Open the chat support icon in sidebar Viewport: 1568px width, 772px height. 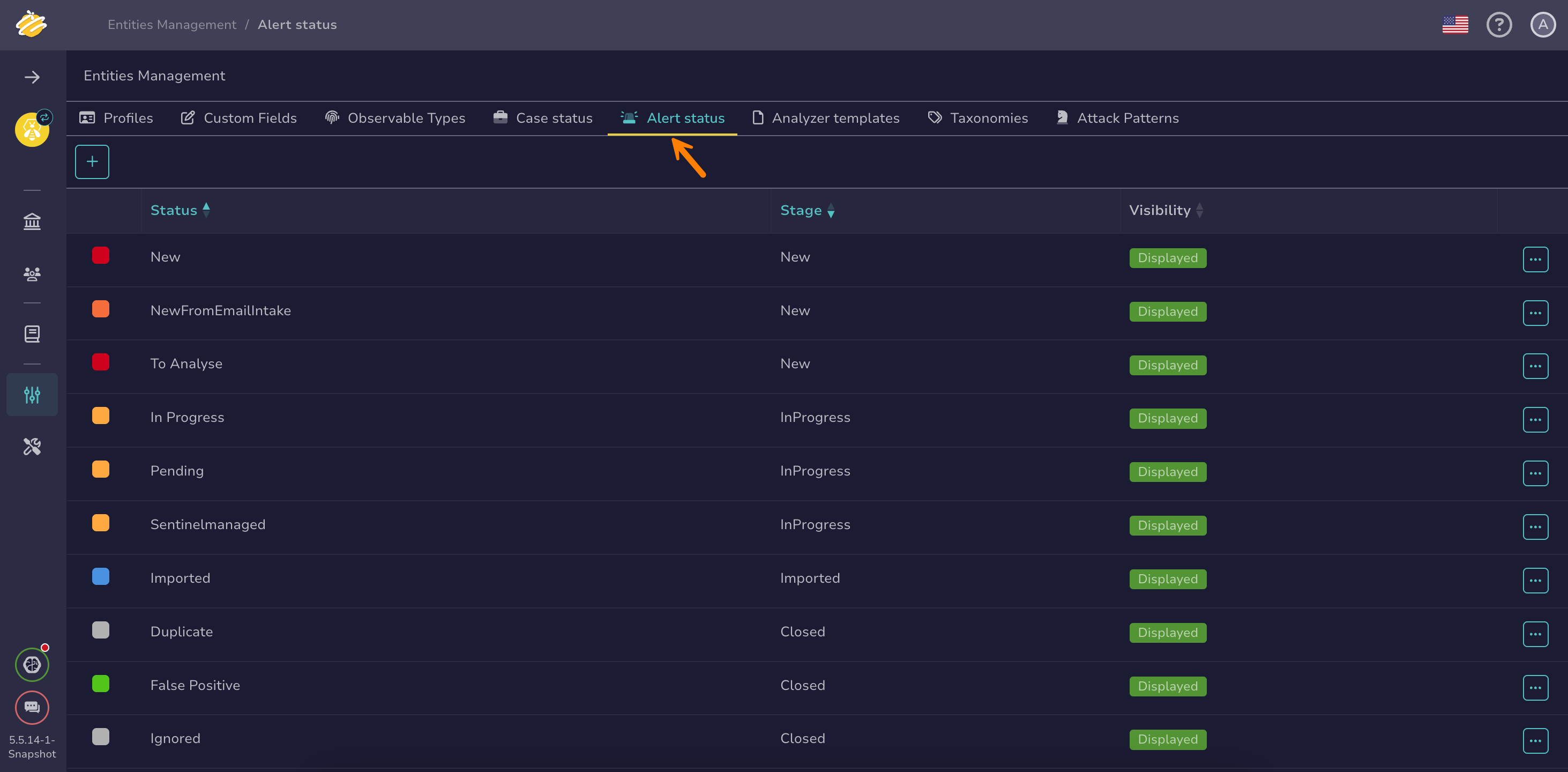coord(32,707)
